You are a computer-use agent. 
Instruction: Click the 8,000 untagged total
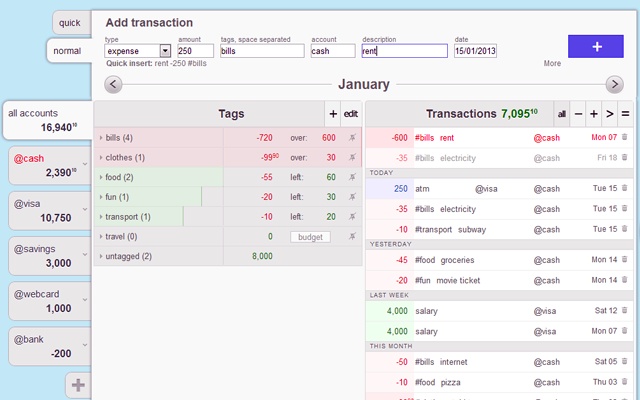(x=262, y=256)
